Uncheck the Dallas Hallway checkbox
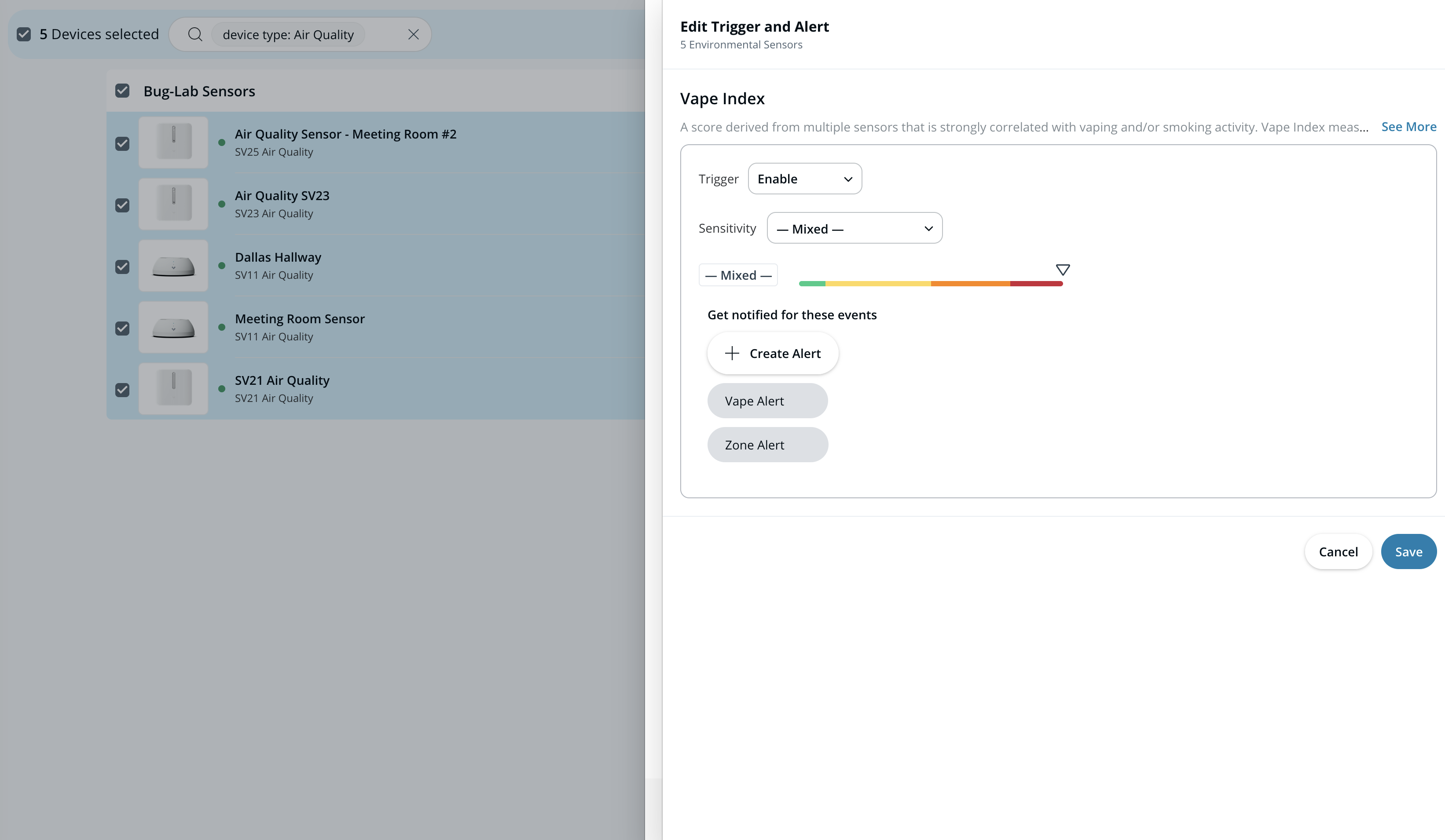The width and height of the screenshot is (1445, 840). tap(122, 267)
